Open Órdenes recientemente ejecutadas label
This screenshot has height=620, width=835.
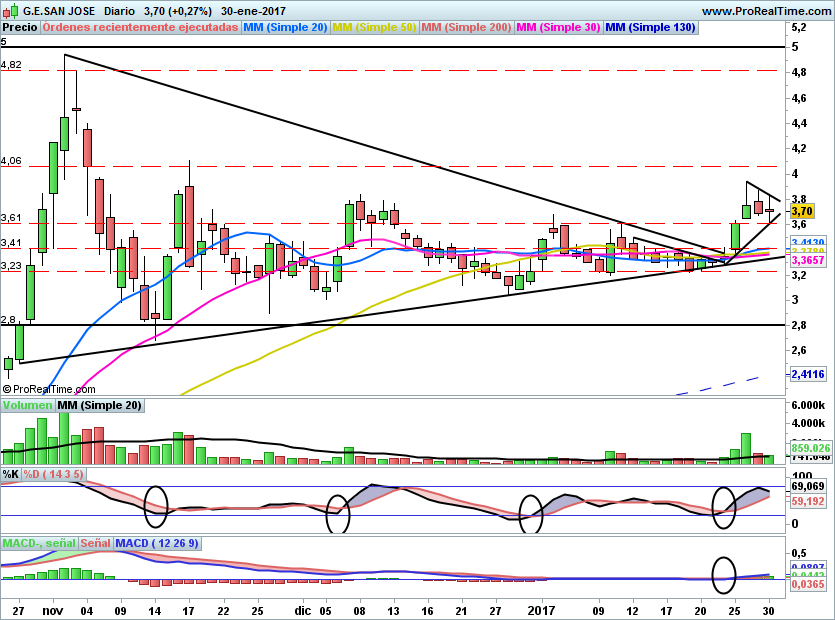pyautogui.click(x=140, y=27)
